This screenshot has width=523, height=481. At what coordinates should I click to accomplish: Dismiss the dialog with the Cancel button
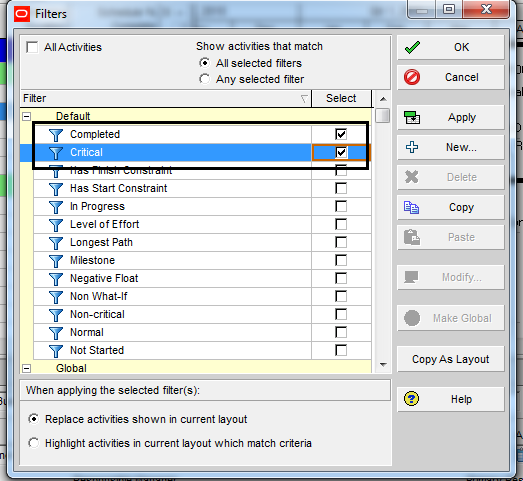(451, 77)
